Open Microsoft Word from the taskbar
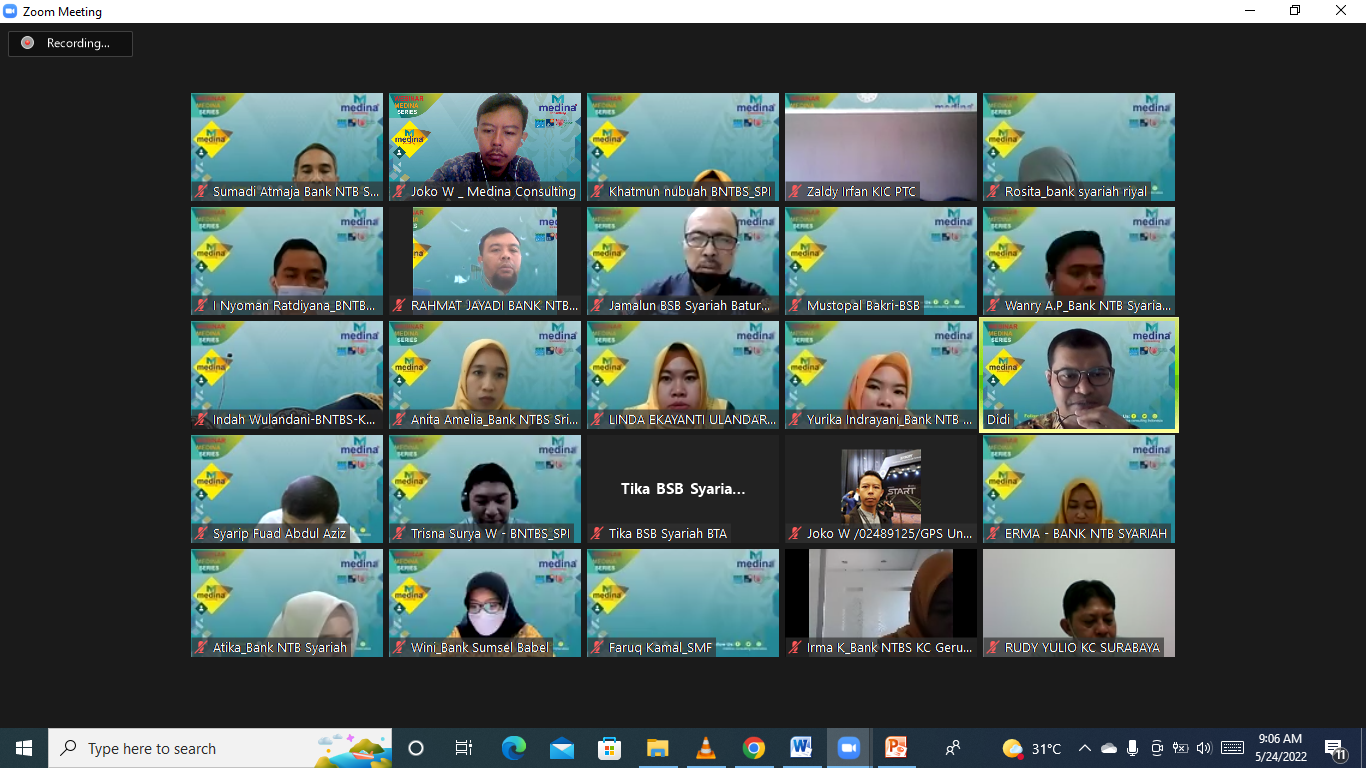1366x768 pixels. pos(800,748)
